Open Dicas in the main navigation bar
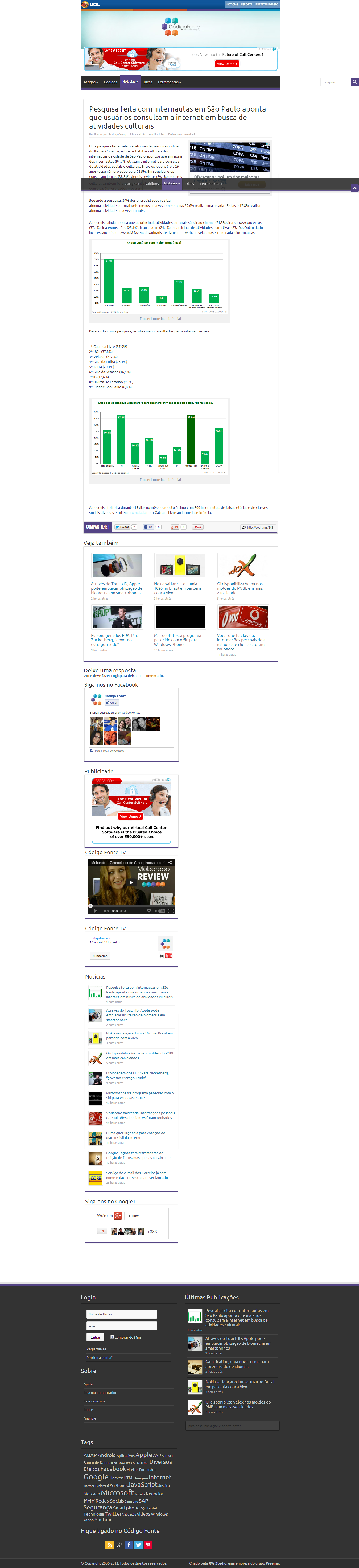 tap(148, 82)
